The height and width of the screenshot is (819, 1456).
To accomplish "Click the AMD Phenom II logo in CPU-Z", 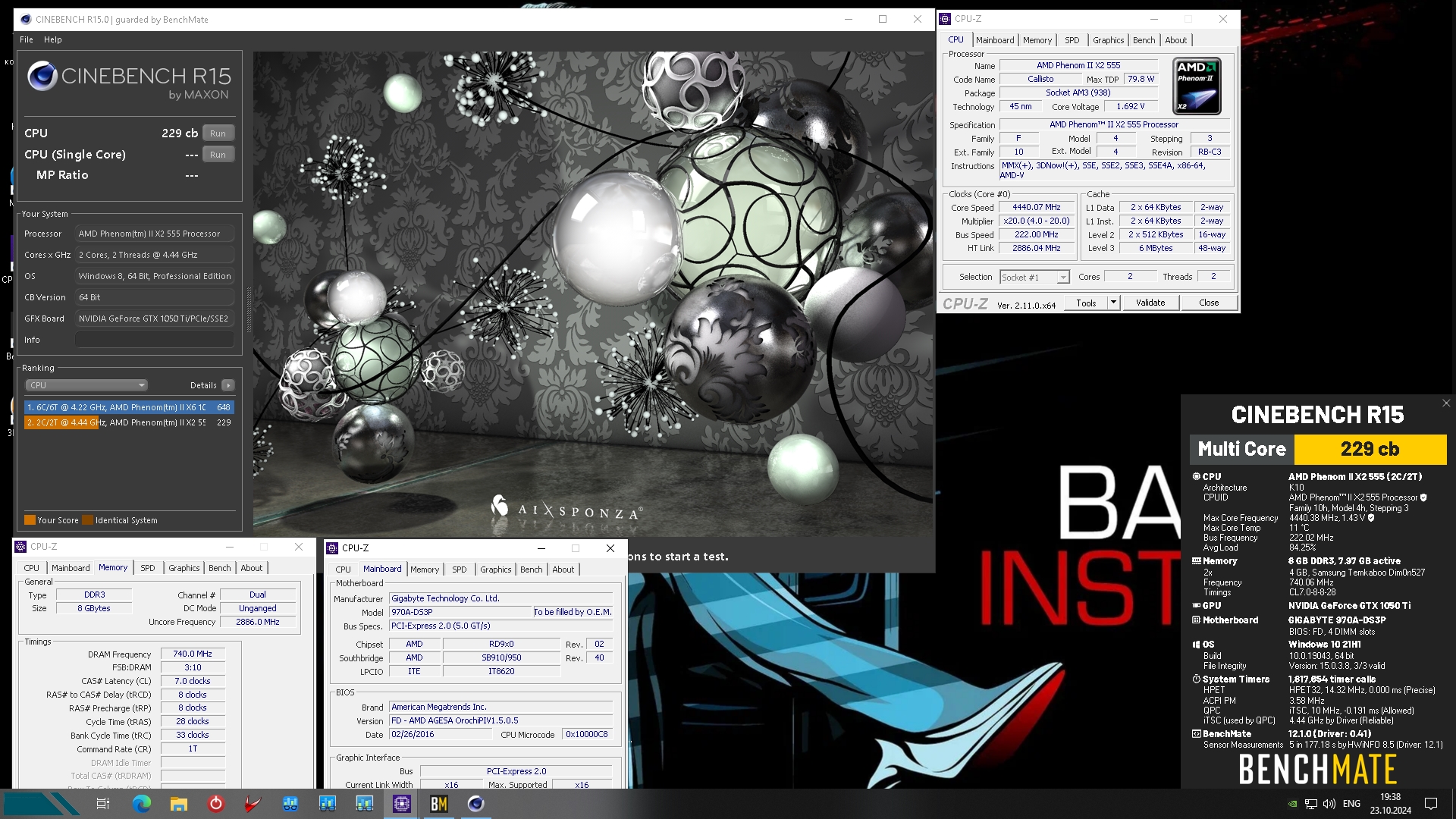I will pyautogui.click(x=1197, y=86).
